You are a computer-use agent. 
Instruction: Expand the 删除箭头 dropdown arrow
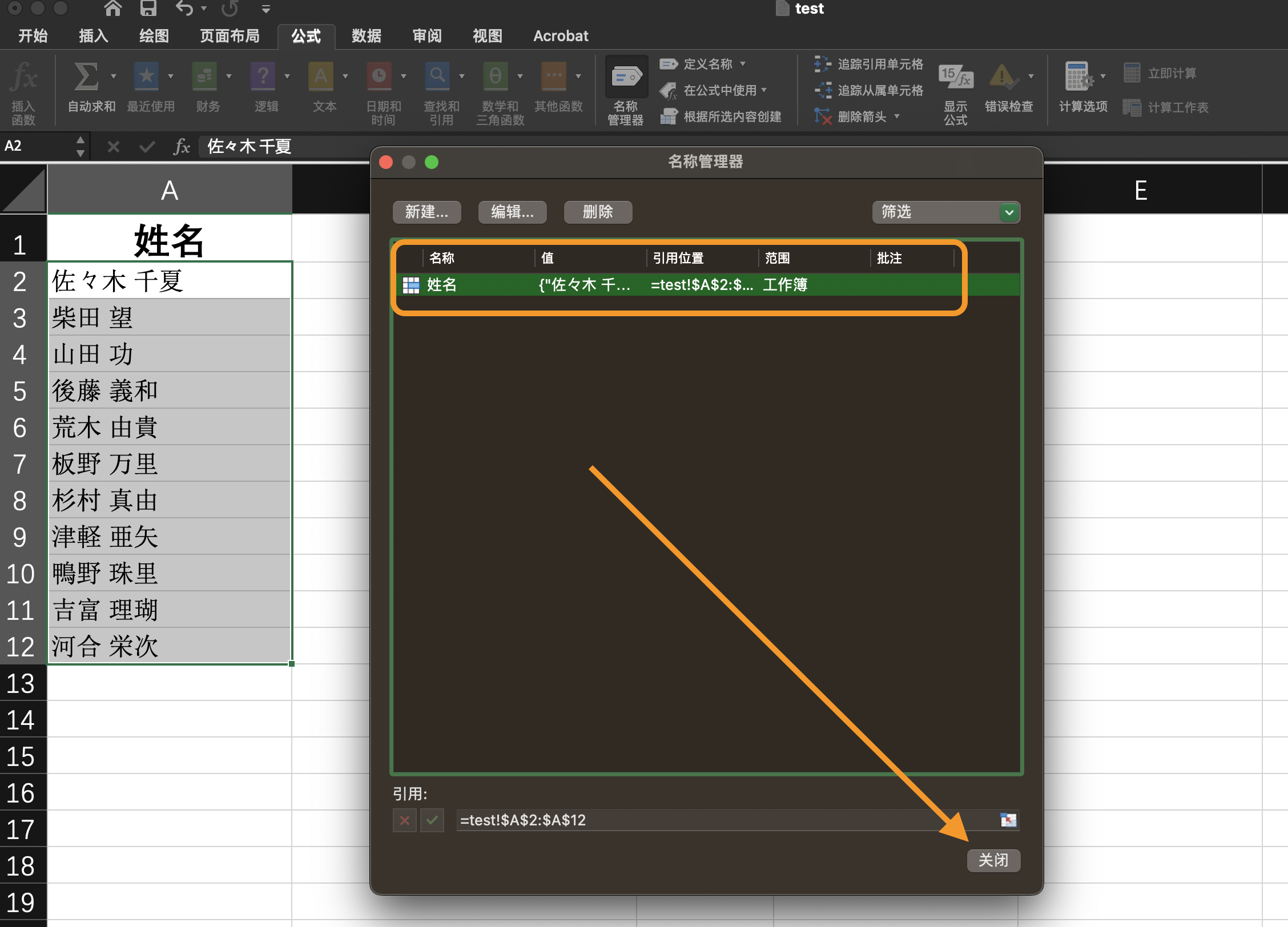pyautogui.click(x=897, y=116)
